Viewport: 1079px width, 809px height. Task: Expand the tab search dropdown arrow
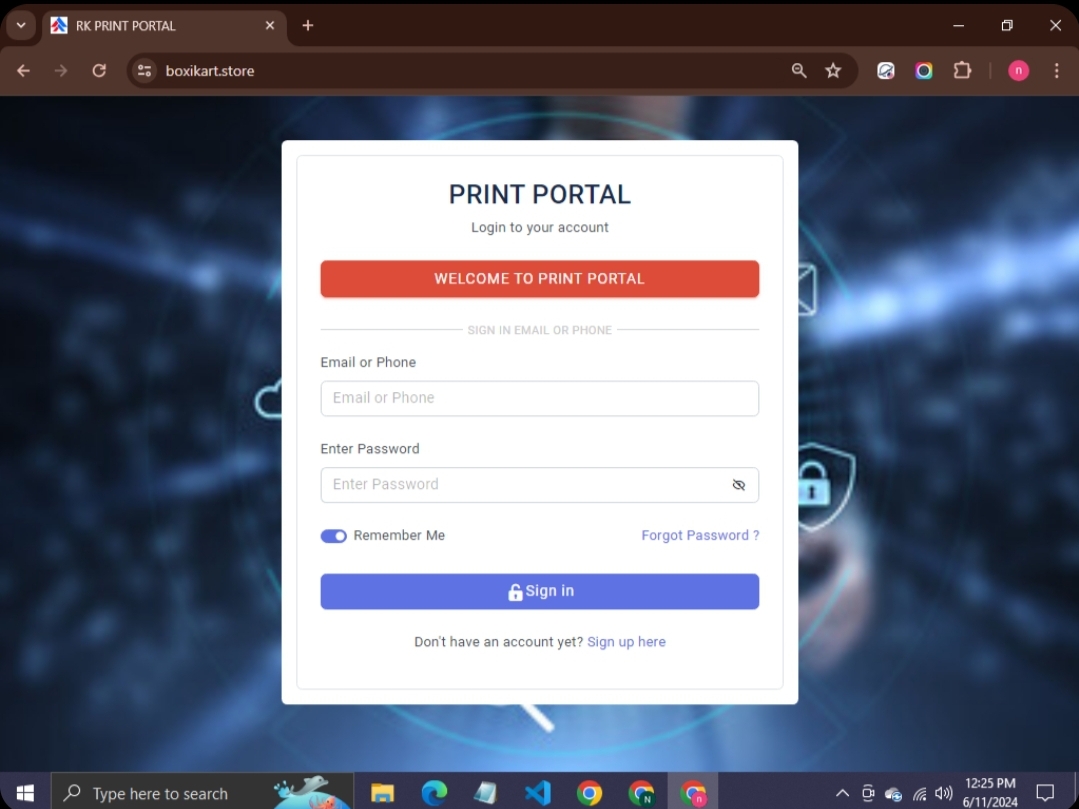[21, 25]
